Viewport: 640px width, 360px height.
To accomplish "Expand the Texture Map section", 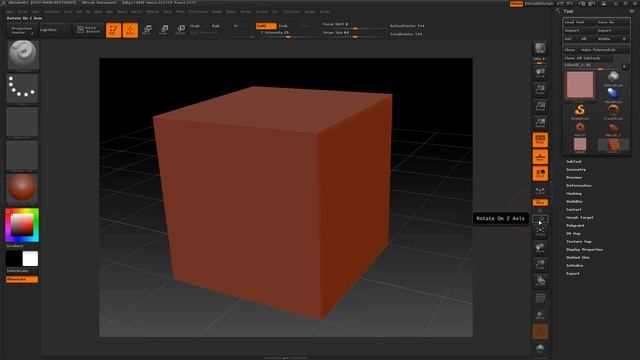I will pyautogui.click(x=579, y=242).
